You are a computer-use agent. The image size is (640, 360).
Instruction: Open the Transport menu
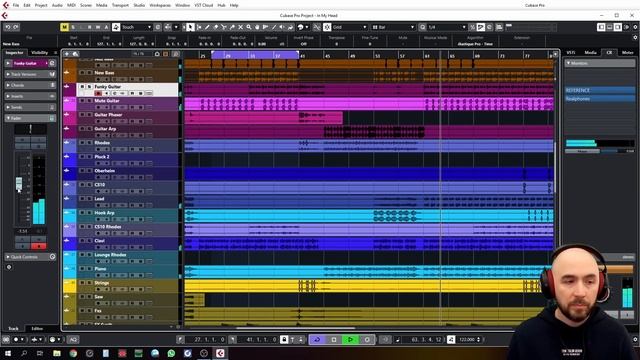click(x=120, y=5)
